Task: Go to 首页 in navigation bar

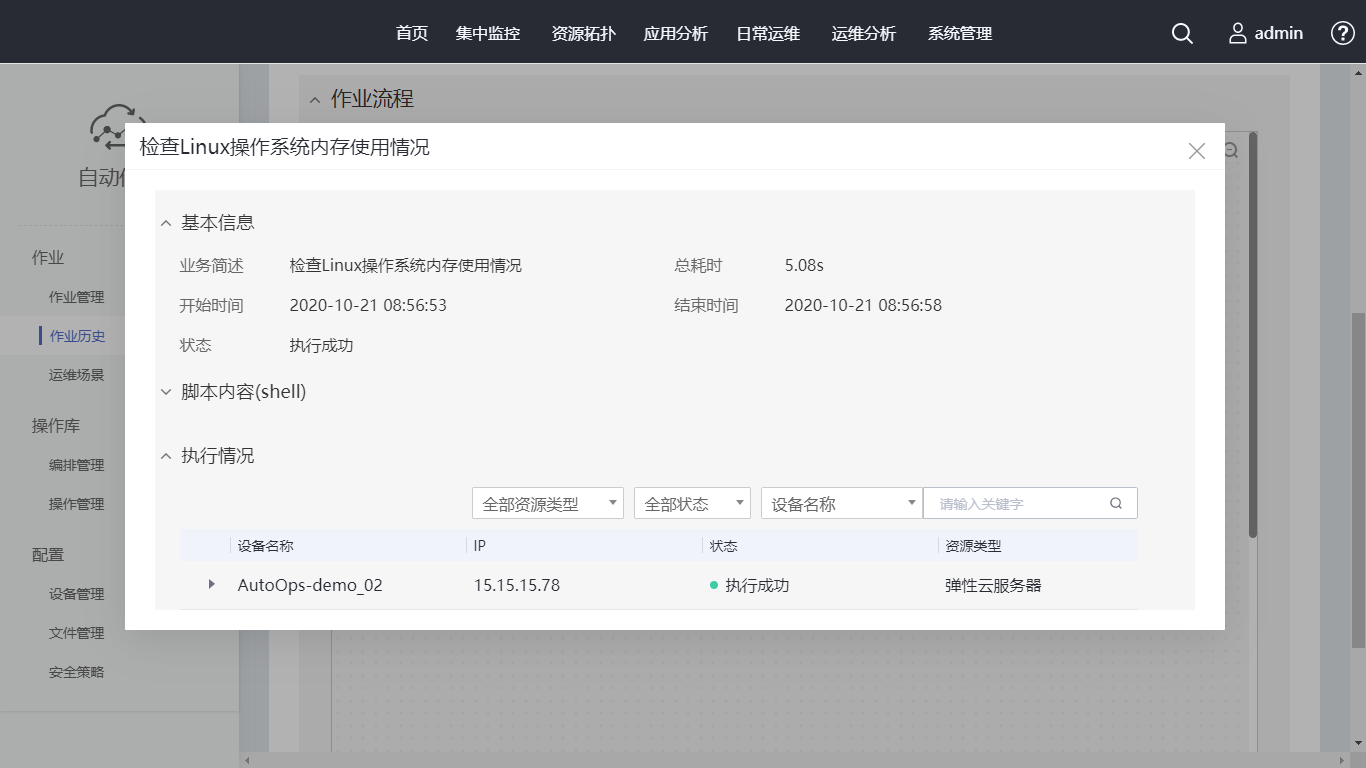Action: click(x=412, y=34)
